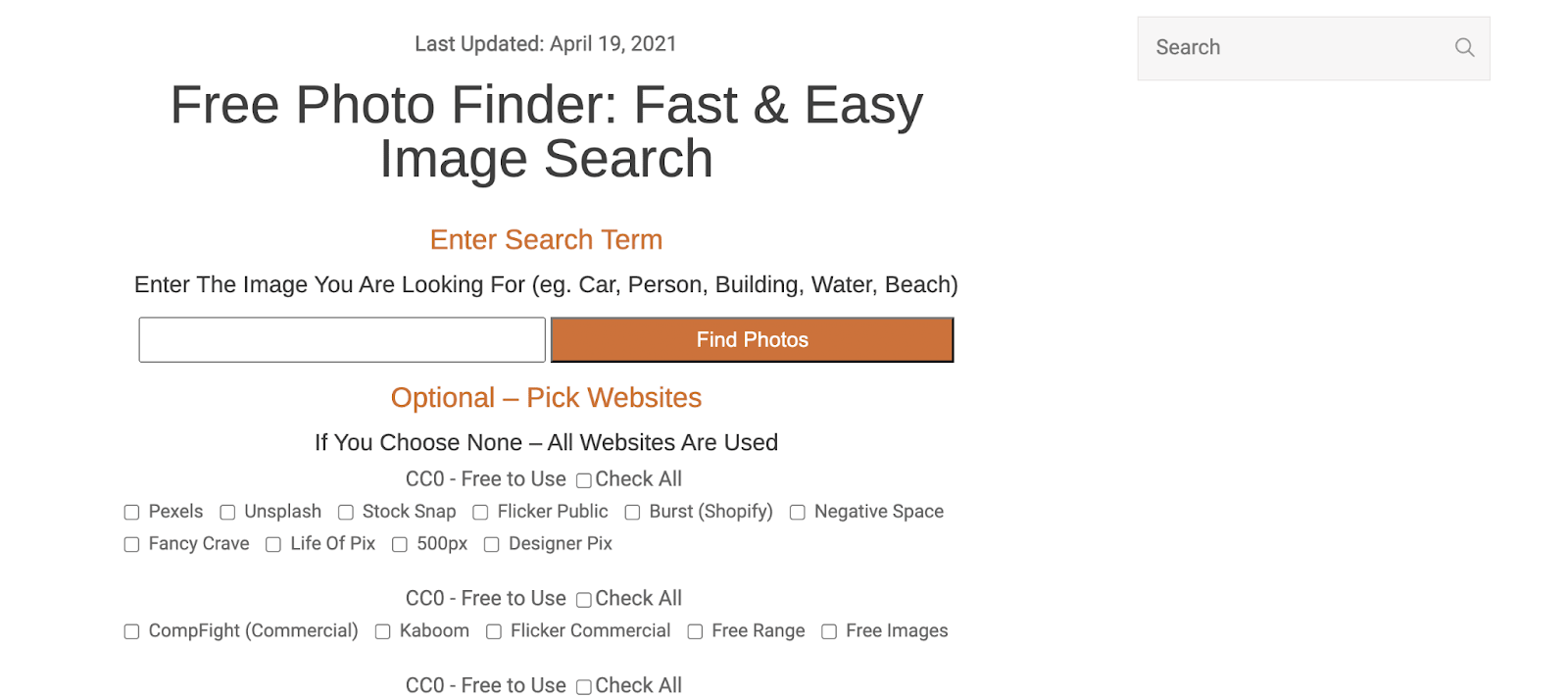Enable the Negative Space checkbox
The height and width of the screenshot is (698, 1568).
point(798,513)
